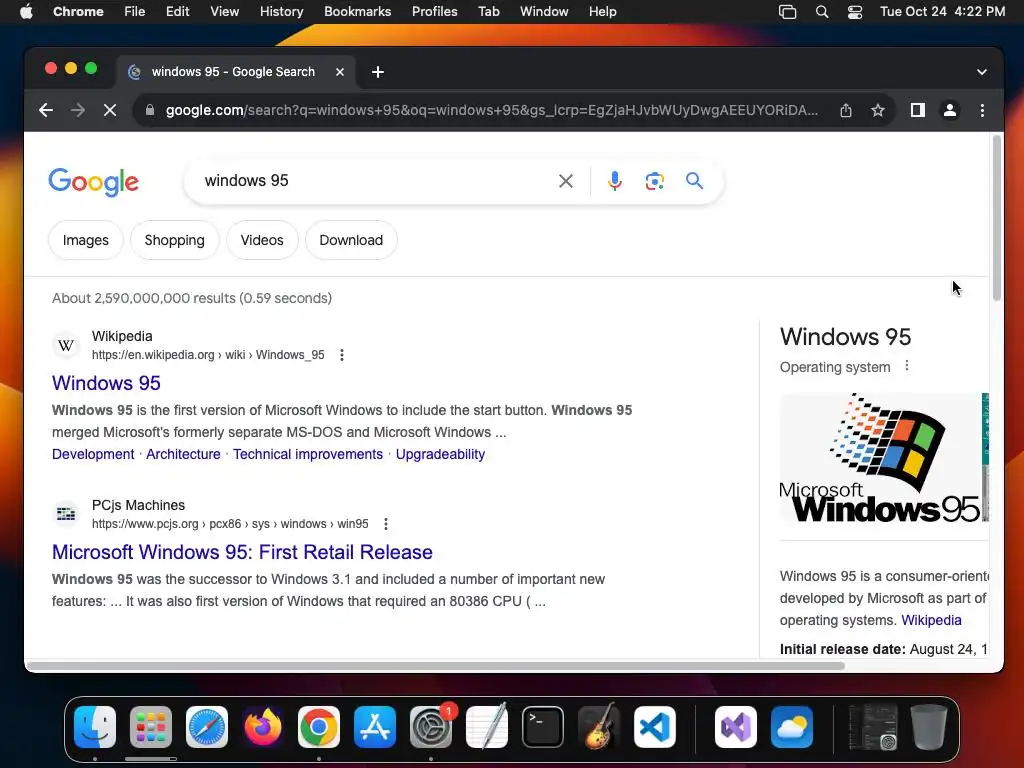Click the About 2,590,000,000 results text
This screenshot has width=1024, height=768.
[192, 298]
